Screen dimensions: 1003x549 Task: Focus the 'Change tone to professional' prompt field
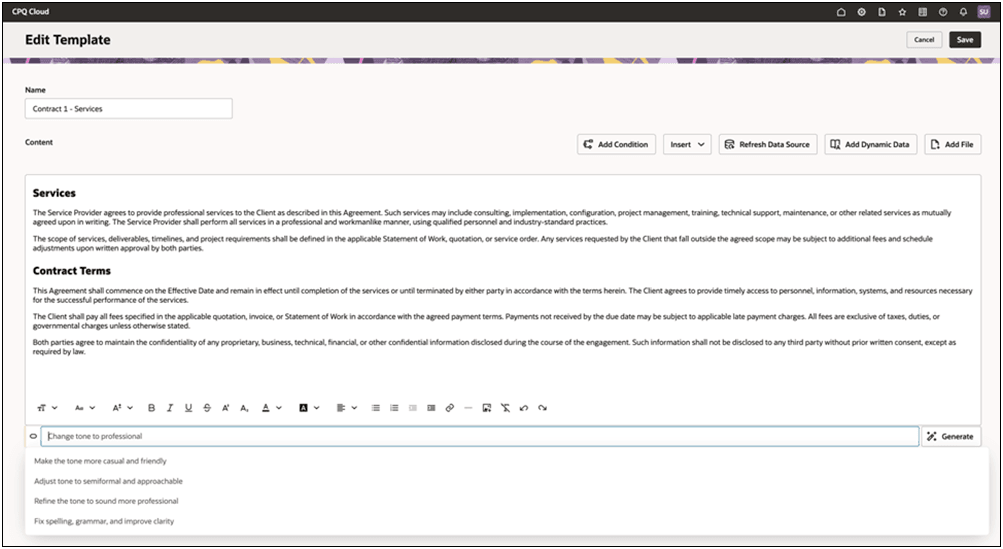point(480,436)
